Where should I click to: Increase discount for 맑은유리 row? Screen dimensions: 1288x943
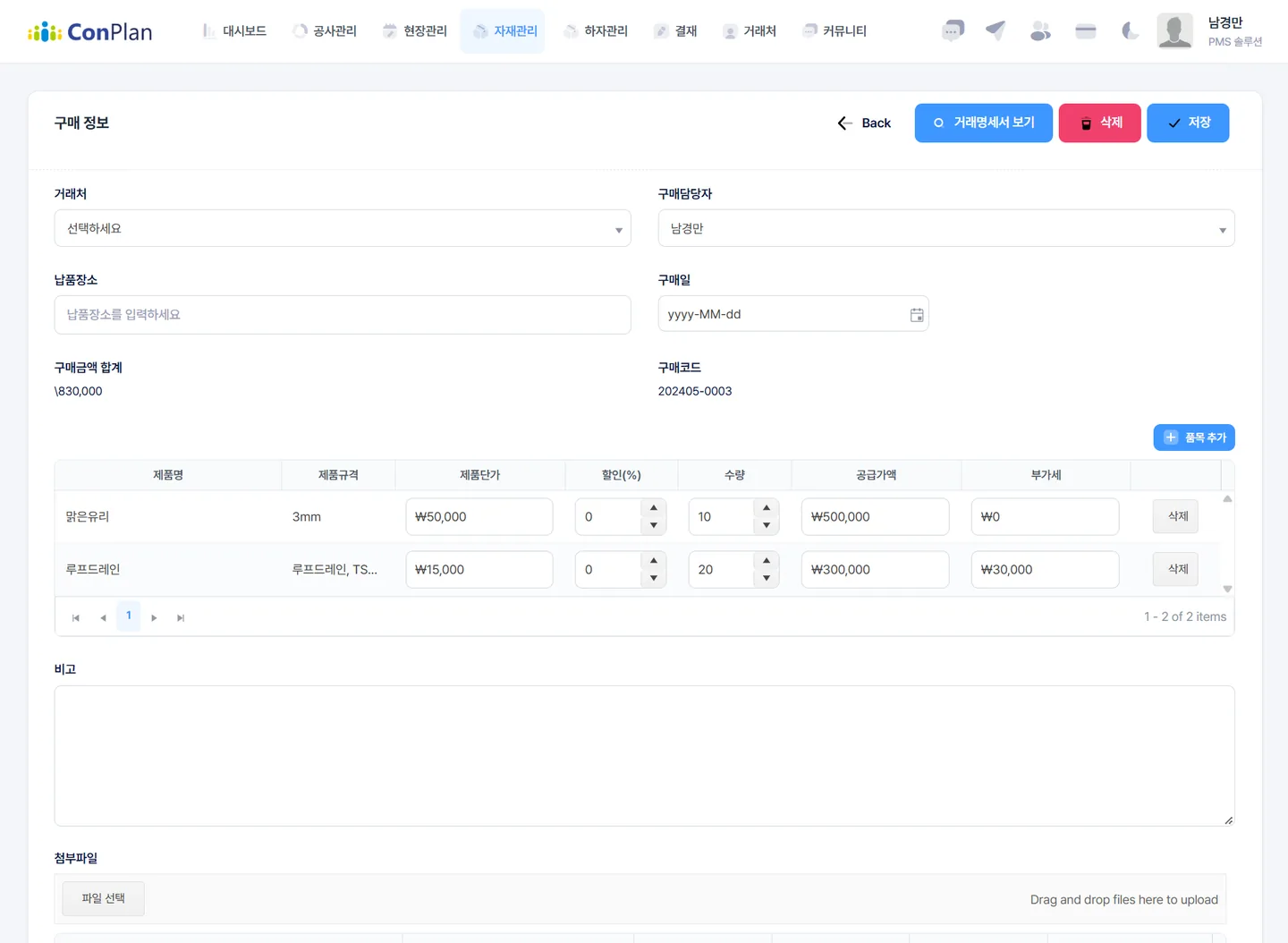(654, 508)
